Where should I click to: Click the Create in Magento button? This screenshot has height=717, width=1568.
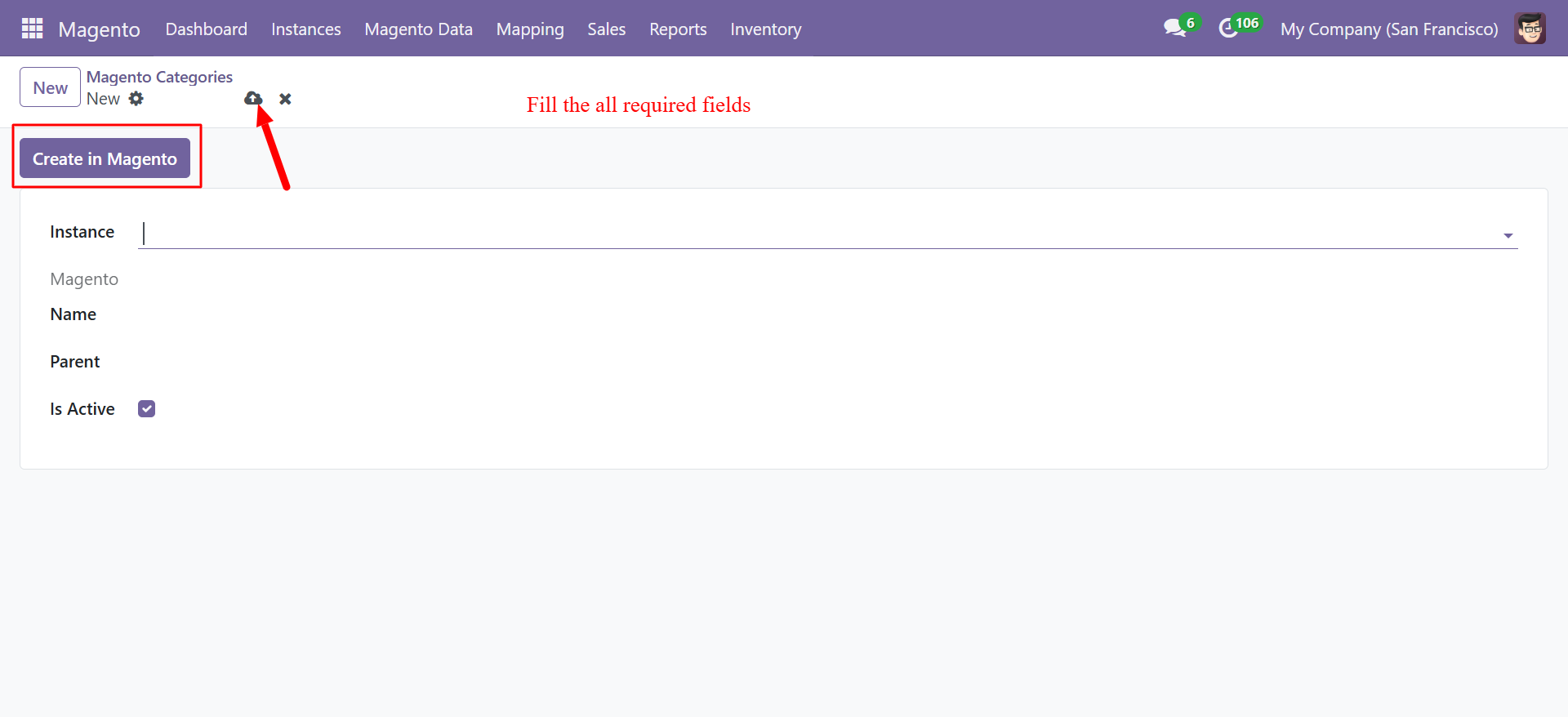pyautogui.click(x=105, y=158)
